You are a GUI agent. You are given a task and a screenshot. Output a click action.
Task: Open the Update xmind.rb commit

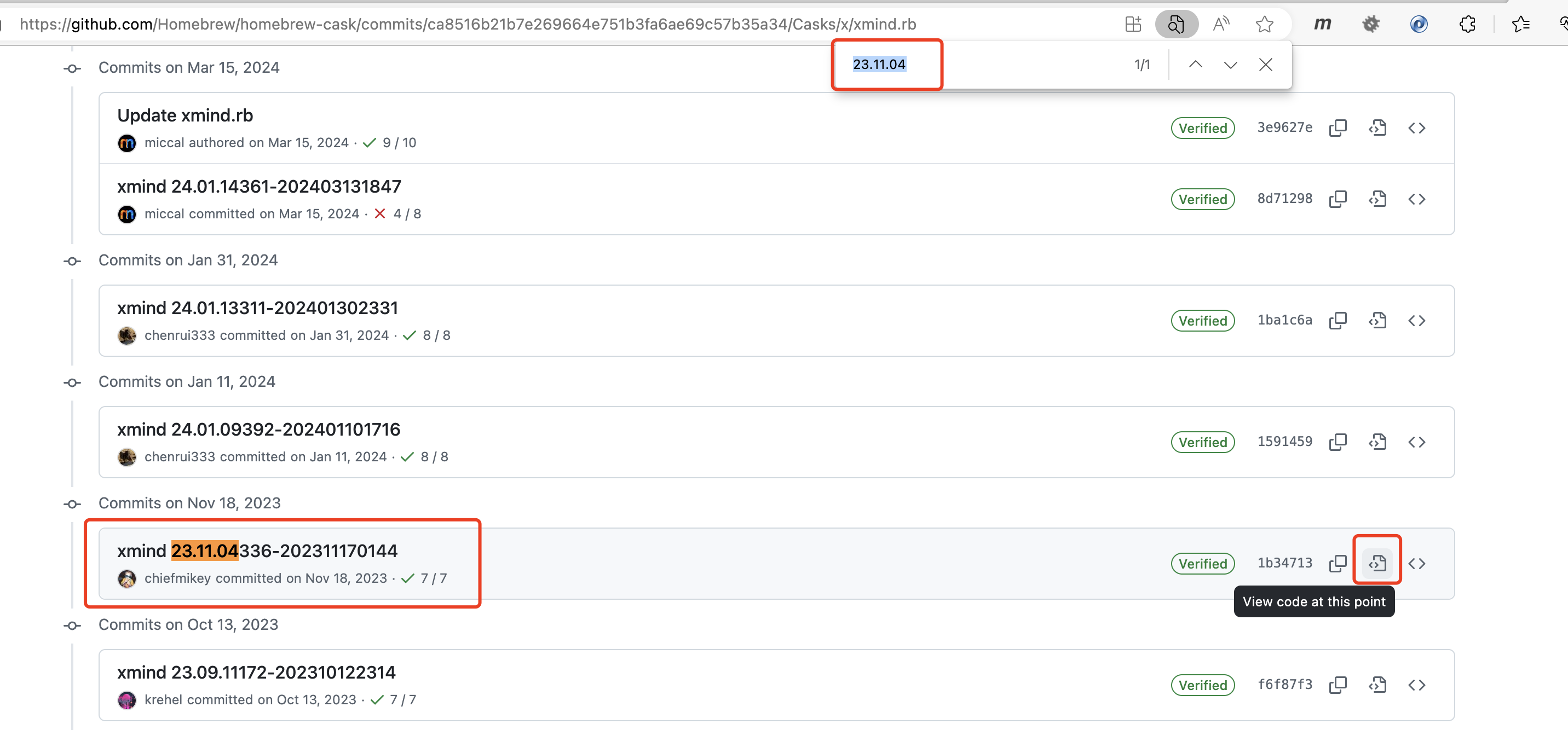(185, 115)
